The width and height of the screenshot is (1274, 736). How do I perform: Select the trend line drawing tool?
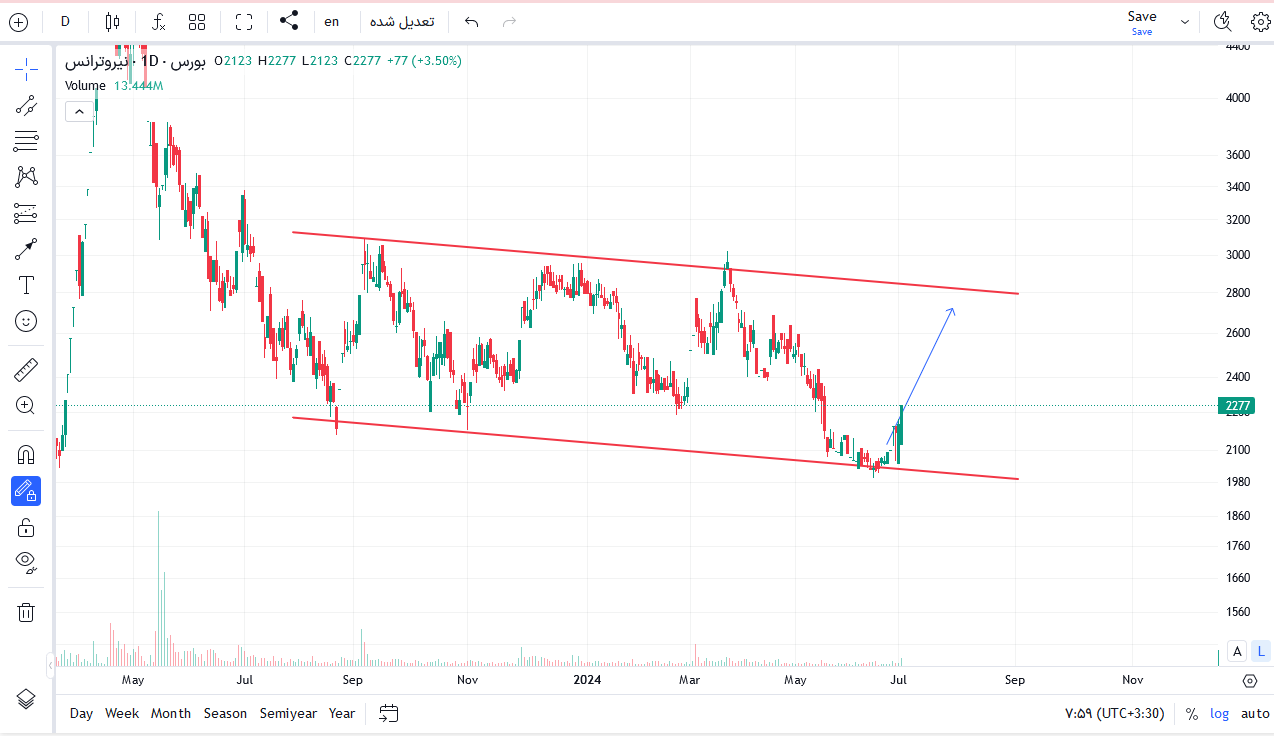click(x=26, y=105)
